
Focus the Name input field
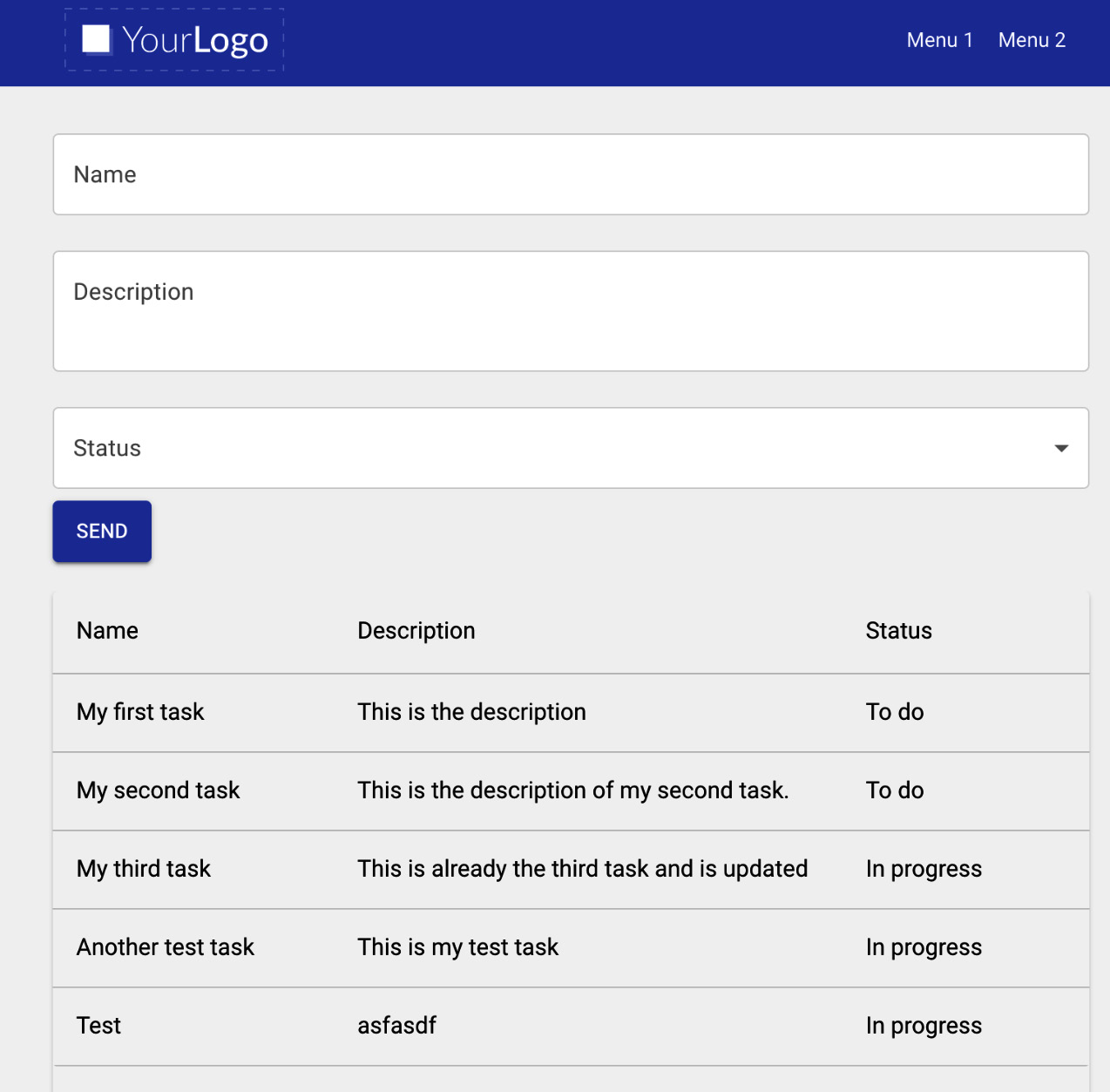click(571, 174)
